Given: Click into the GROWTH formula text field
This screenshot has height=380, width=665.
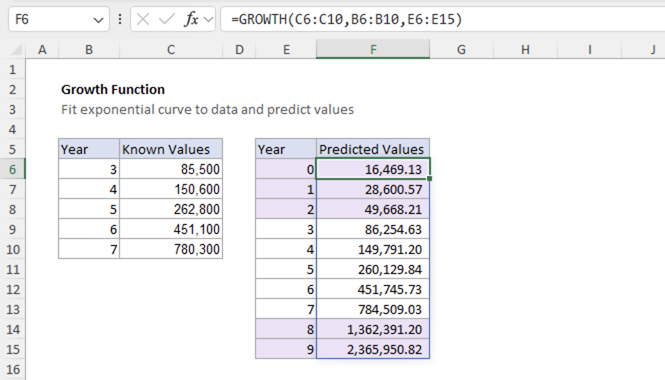Looking at the screenshot, I should coord(443,19).
